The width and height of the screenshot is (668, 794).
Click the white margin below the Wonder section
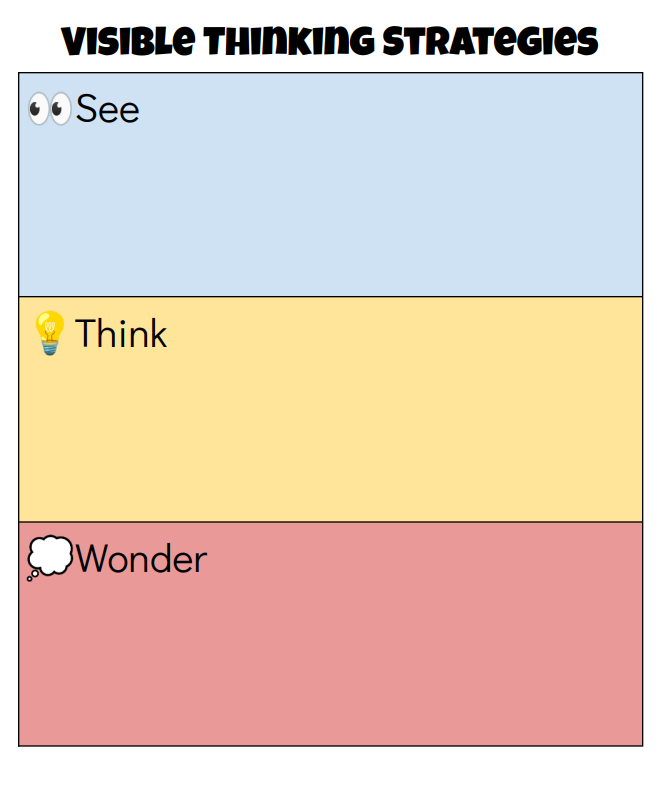tap(330, 770)
